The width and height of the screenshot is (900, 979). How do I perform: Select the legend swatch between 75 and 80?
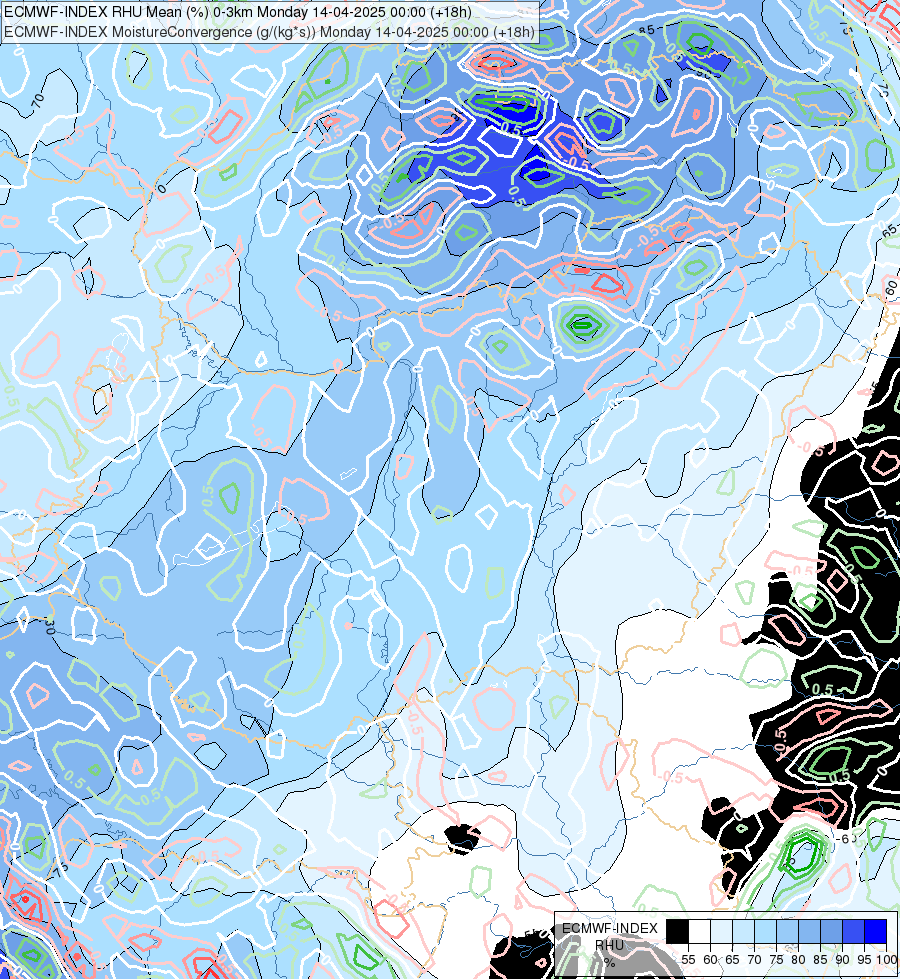[787, 931]
